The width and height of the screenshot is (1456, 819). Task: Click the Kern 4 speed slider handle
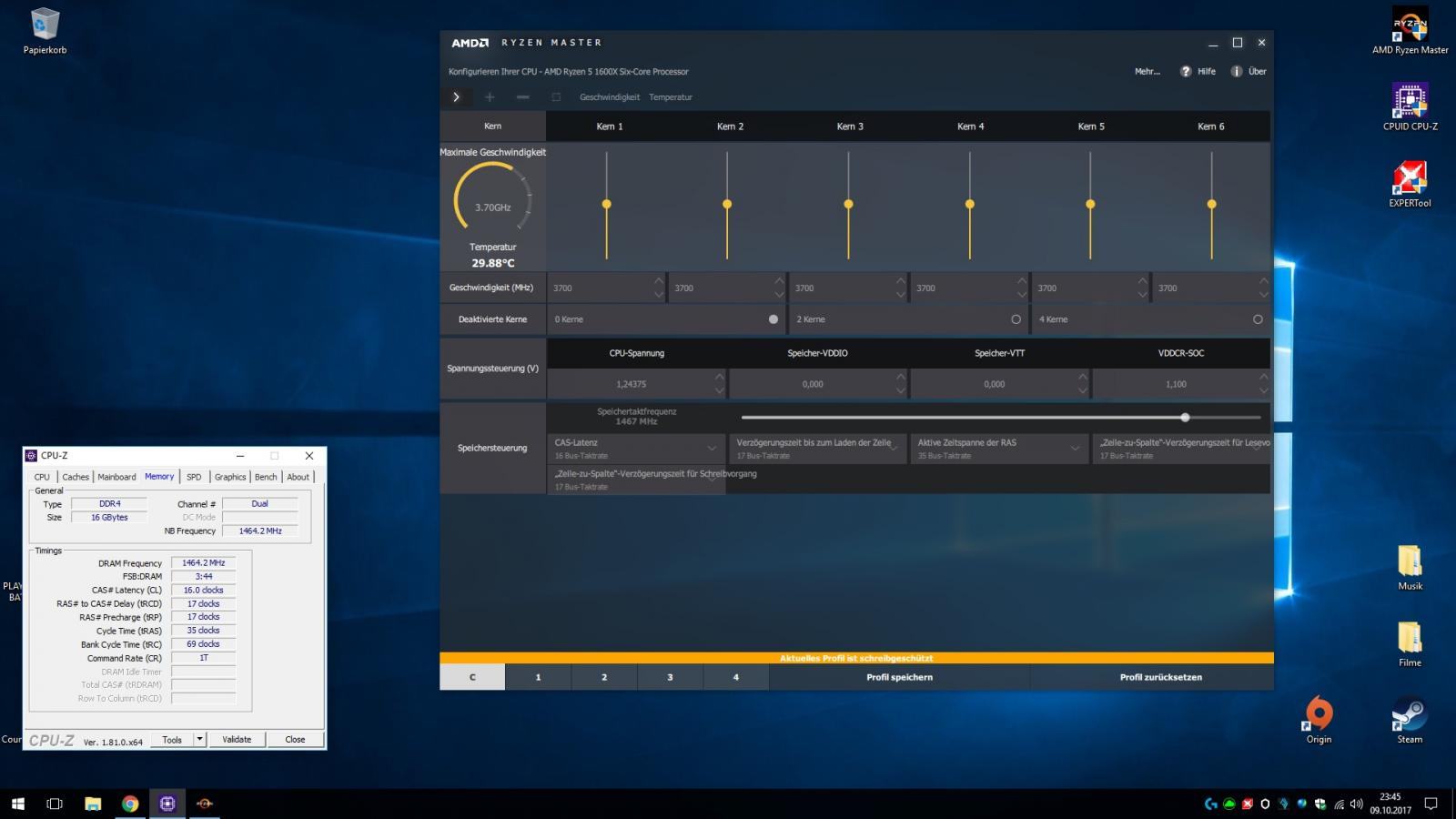(x=969, y=204)
